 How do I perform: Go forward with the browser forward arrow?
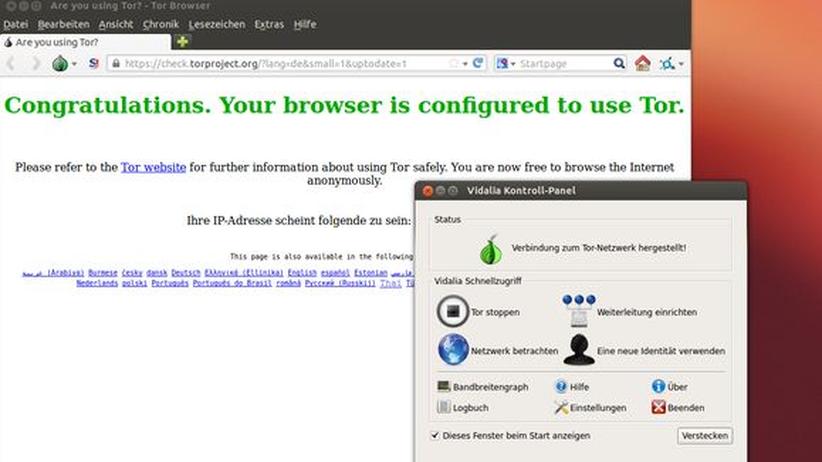[36, 63]
